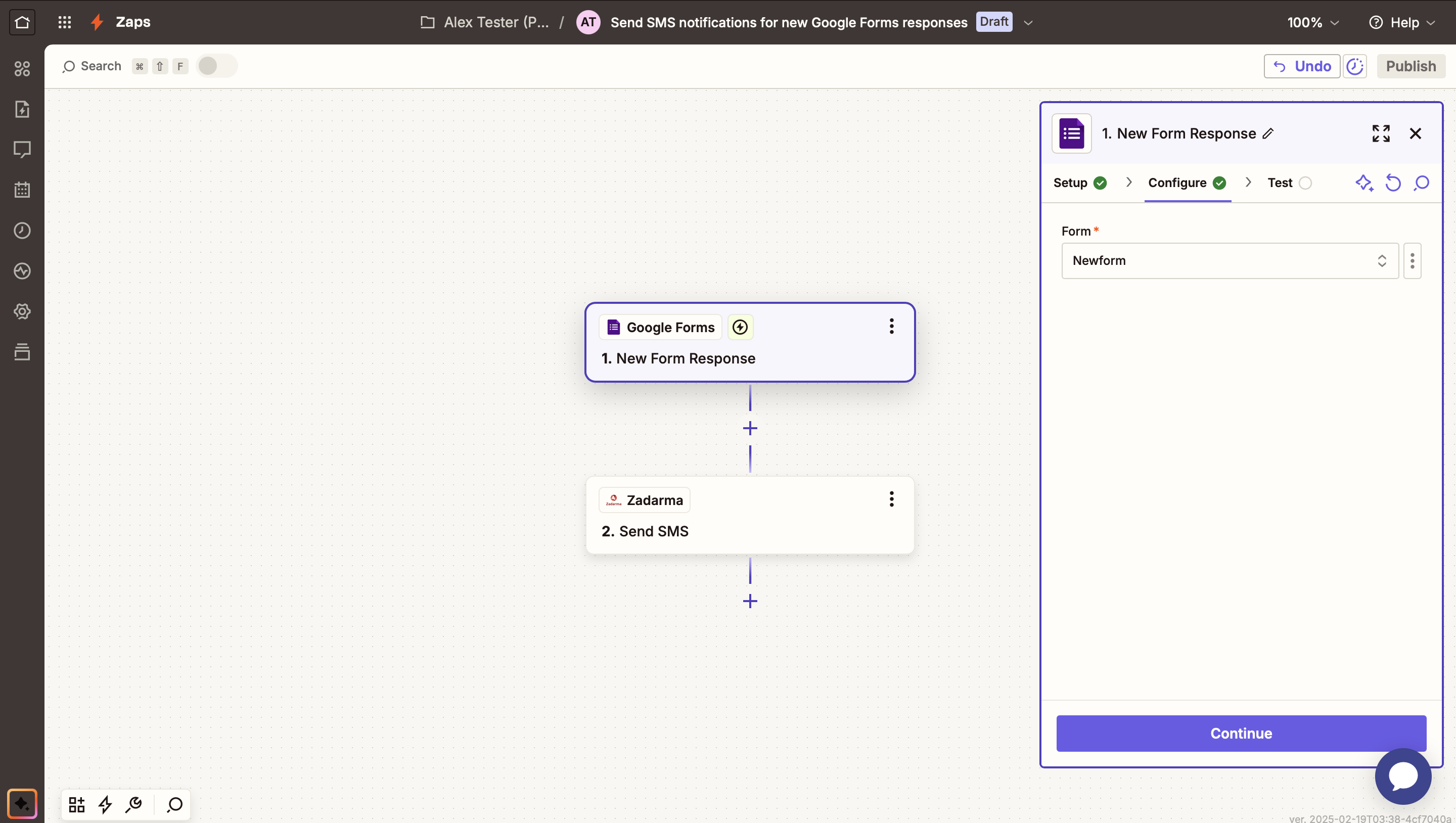Click the AI sparkle icon in step panel

pos(1364,182)
